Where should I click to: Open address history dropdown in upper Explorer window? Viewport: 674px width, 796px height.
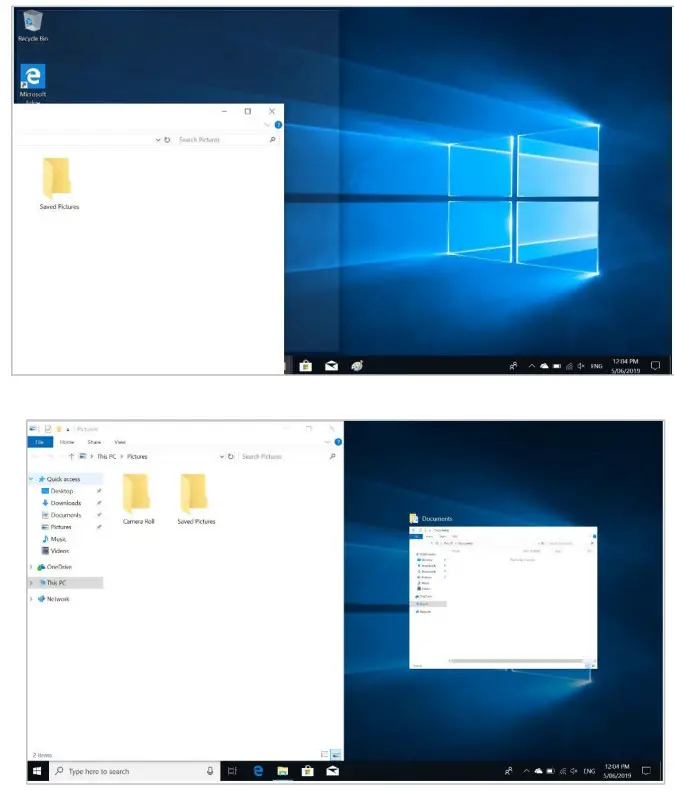coord(158,140)
